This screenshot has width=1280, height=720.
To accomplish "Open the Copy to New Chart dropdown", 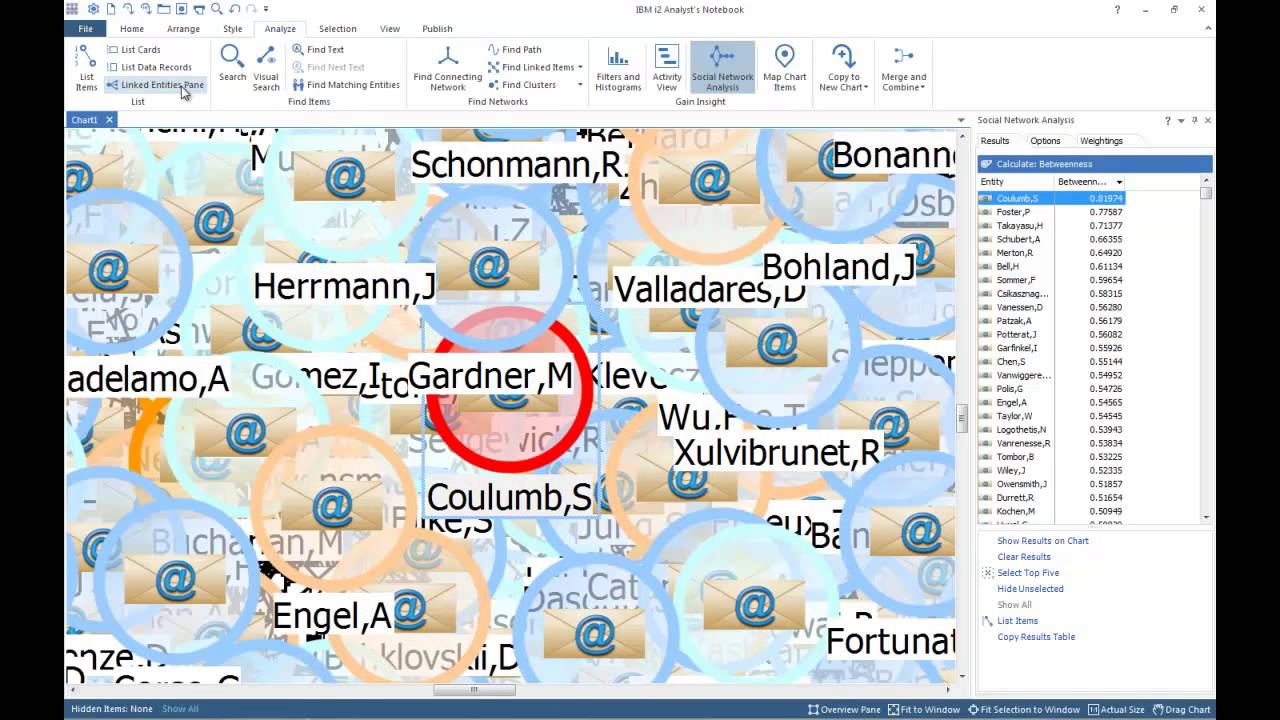I will click(843, 67).
